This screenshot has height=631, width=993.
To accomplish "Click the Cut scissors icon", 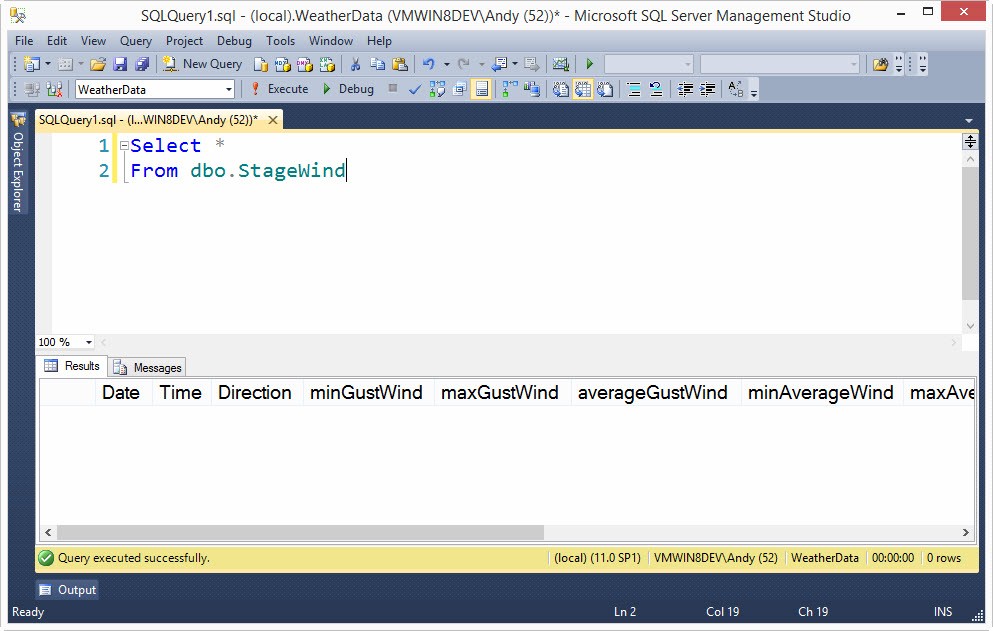I will [x=355, y=64].
